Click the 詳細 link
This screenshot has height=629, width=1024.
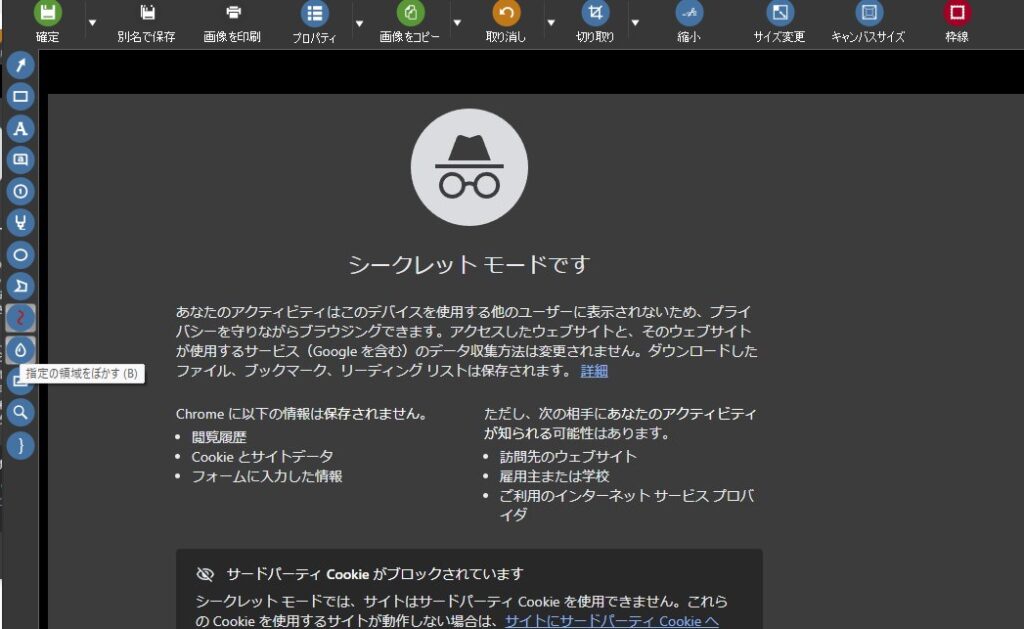click(594, 371)
